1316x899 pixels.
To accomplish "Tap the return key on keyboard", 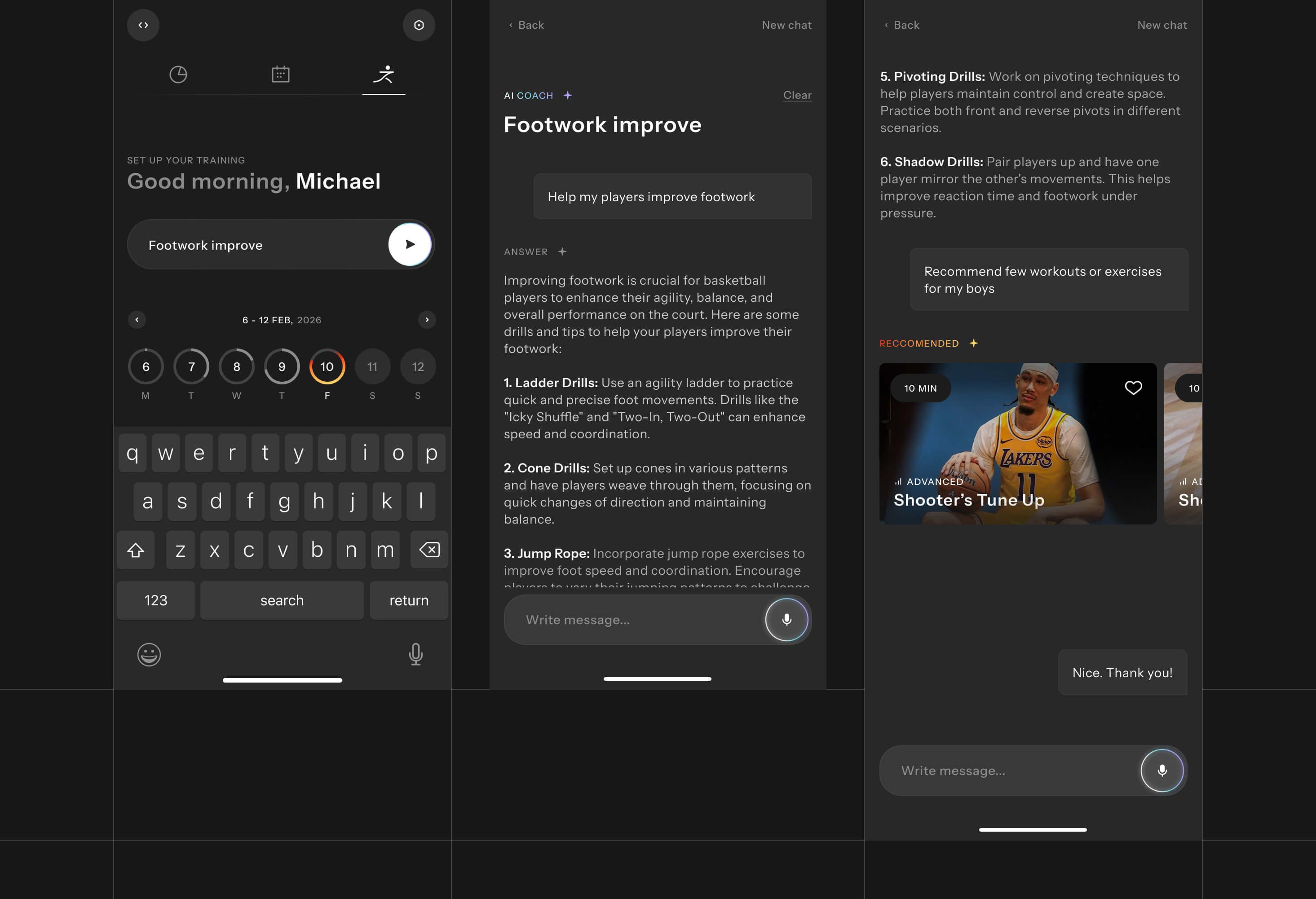I will 409,600.
